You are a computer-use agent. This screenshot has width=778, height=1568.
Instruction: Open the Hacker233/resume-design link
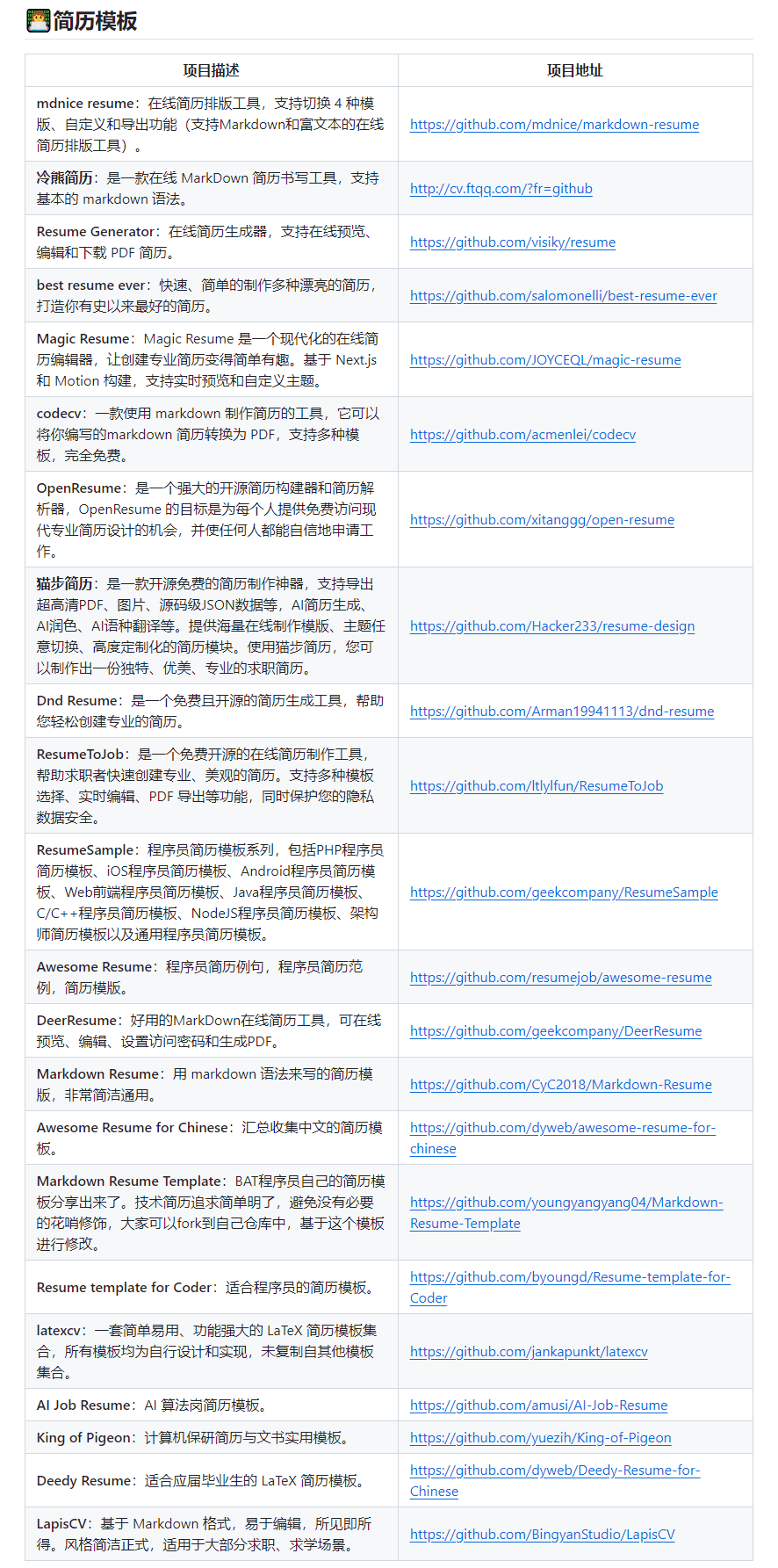pos(552,626)
